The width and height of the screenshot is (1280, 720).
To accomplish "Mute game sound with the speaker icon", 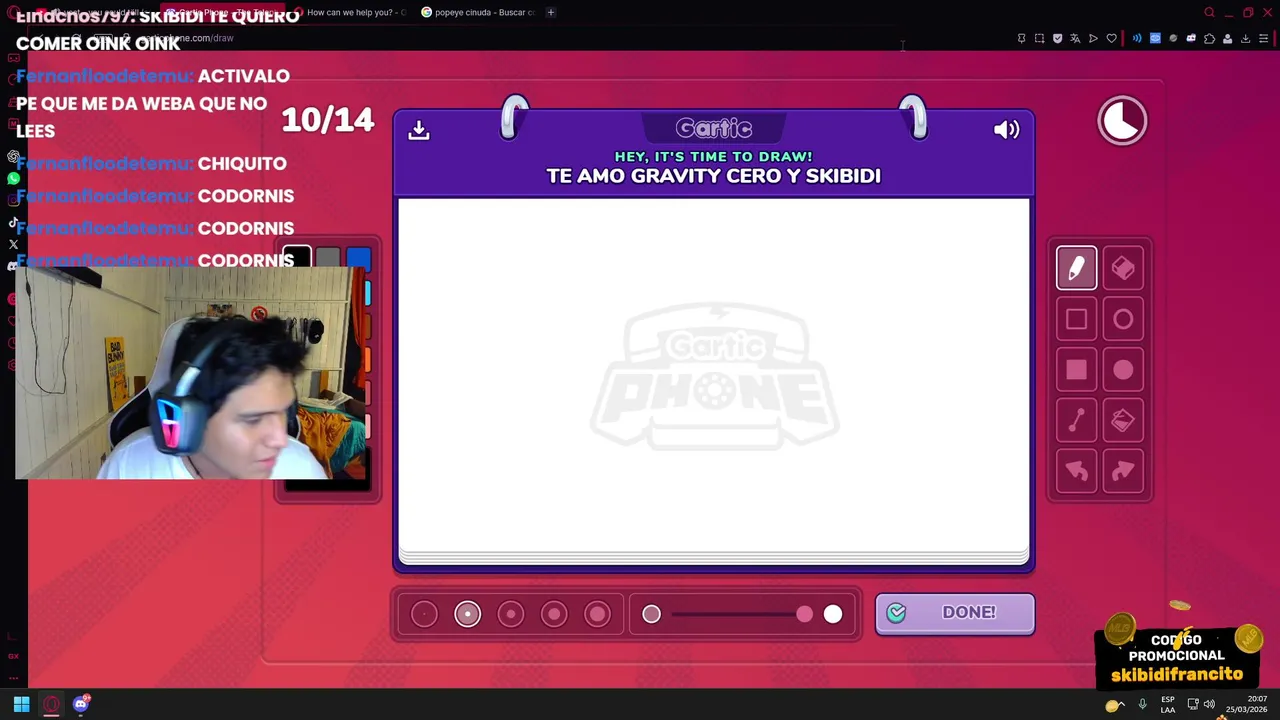I will pyautogui.click(x=1006, y=129).
